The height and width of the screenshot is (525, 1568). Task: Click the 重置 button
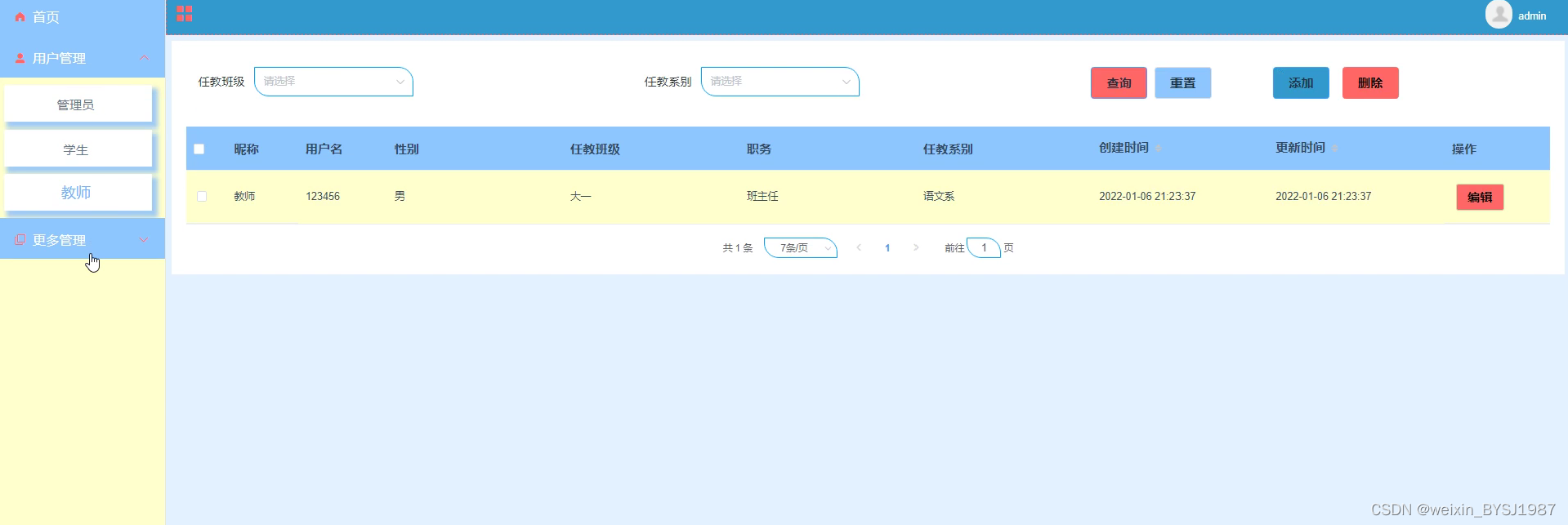click(x=1182, y=82)
